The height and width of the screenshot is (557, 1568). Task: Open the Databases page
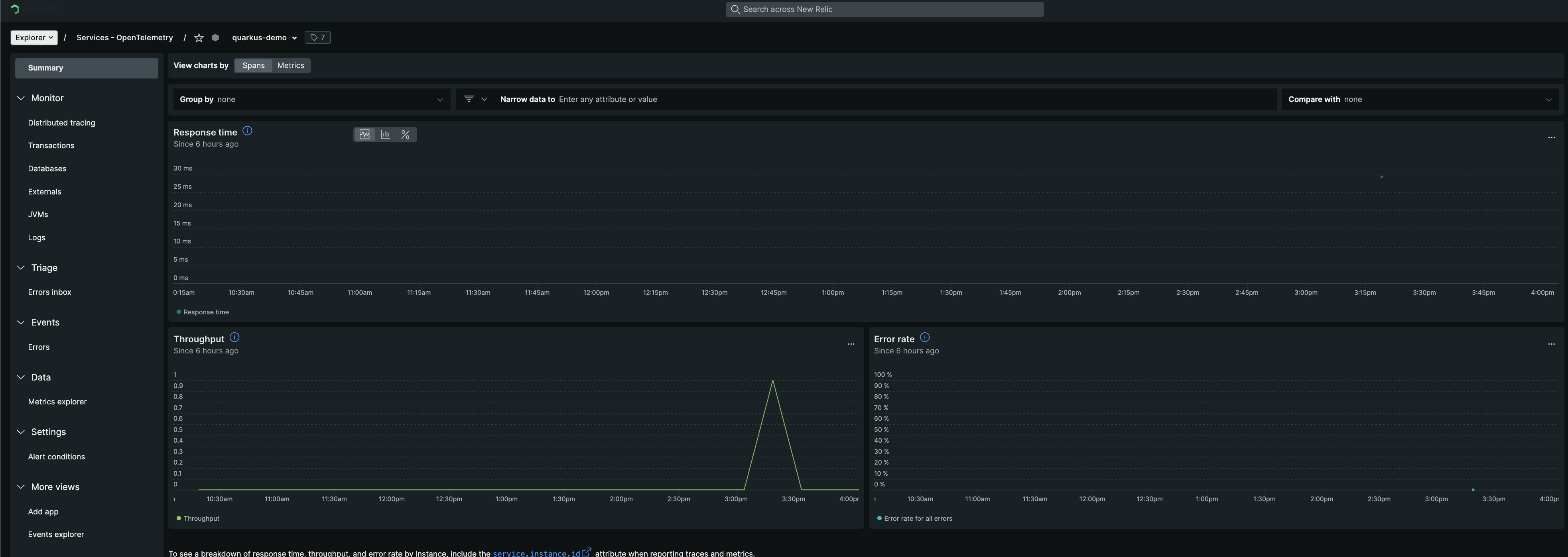coord(47,169)
